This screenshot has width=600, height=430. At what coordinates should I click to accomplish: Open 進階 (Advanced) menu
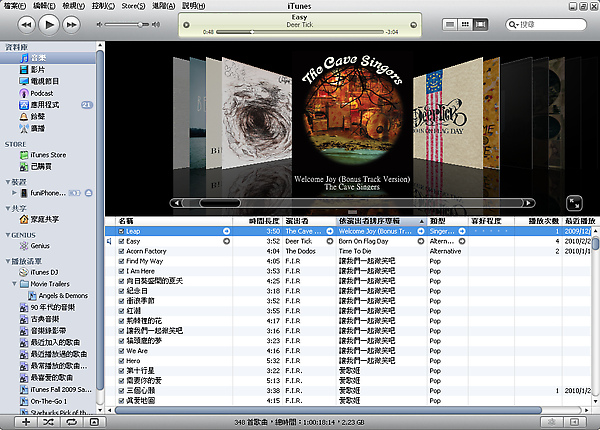163,6
